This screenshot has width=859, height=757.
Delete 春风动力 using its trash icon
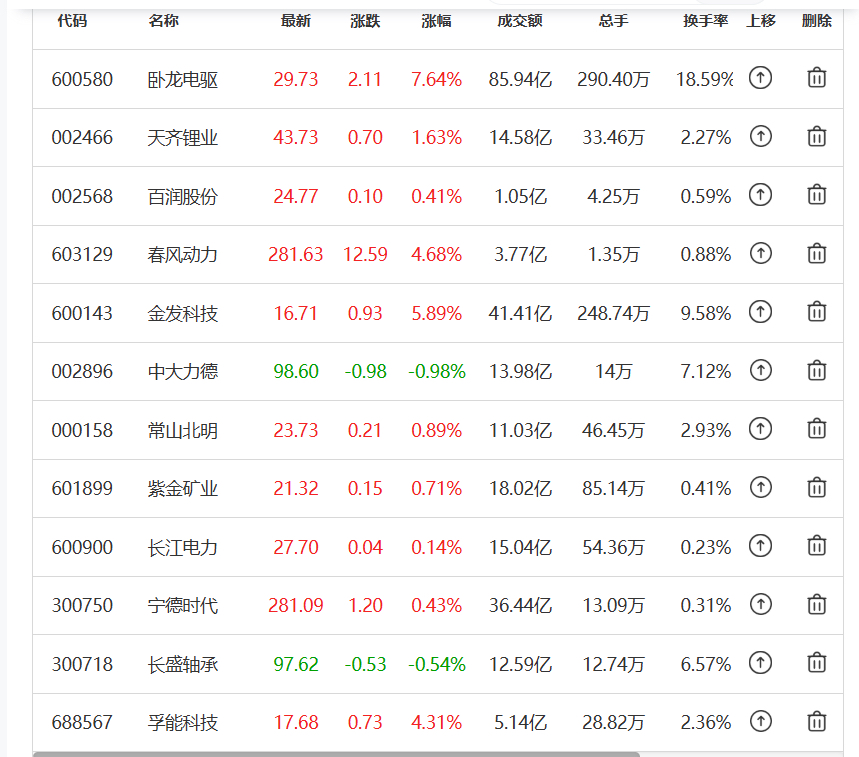click(x=816, y=253)
